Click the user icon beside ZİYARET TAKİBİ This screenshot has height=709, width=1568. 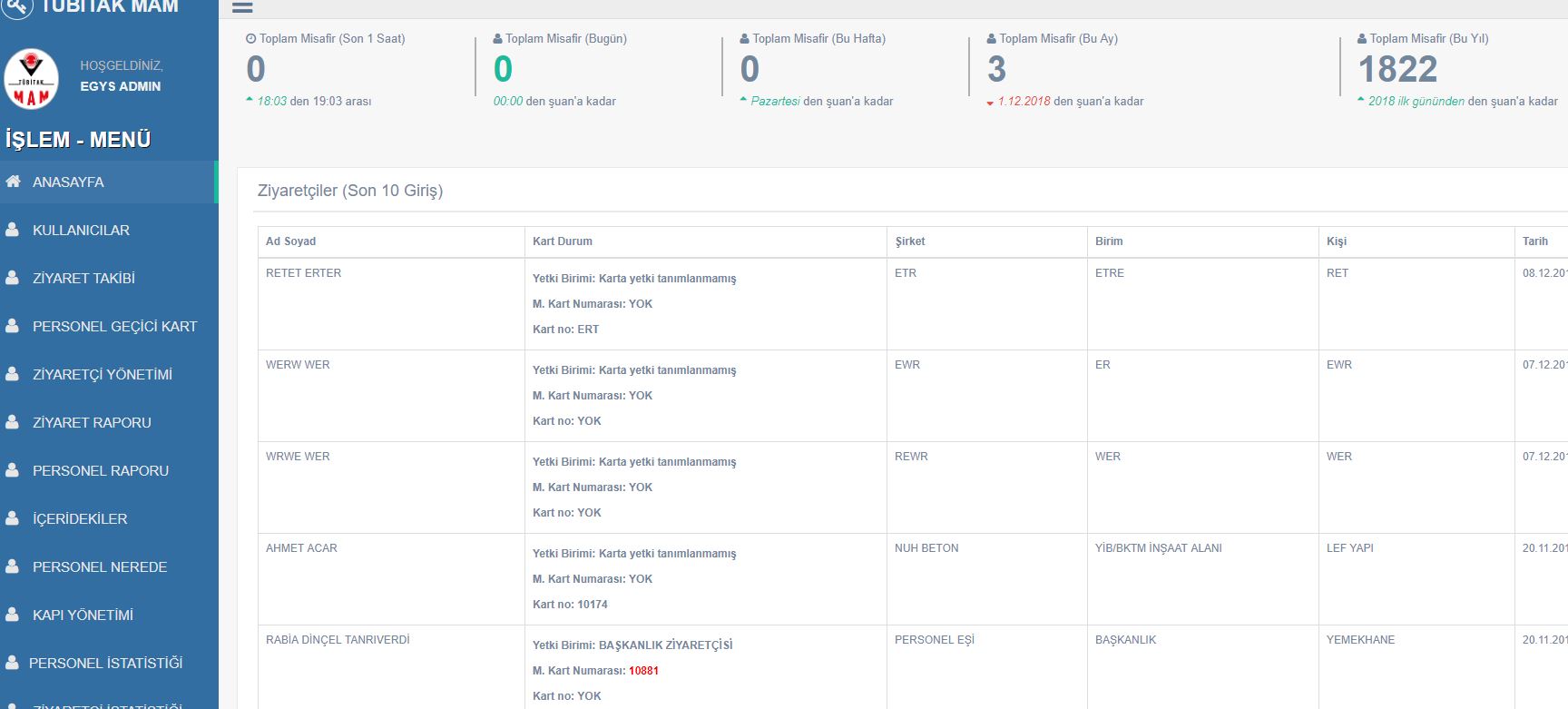[x=13, y=278]
